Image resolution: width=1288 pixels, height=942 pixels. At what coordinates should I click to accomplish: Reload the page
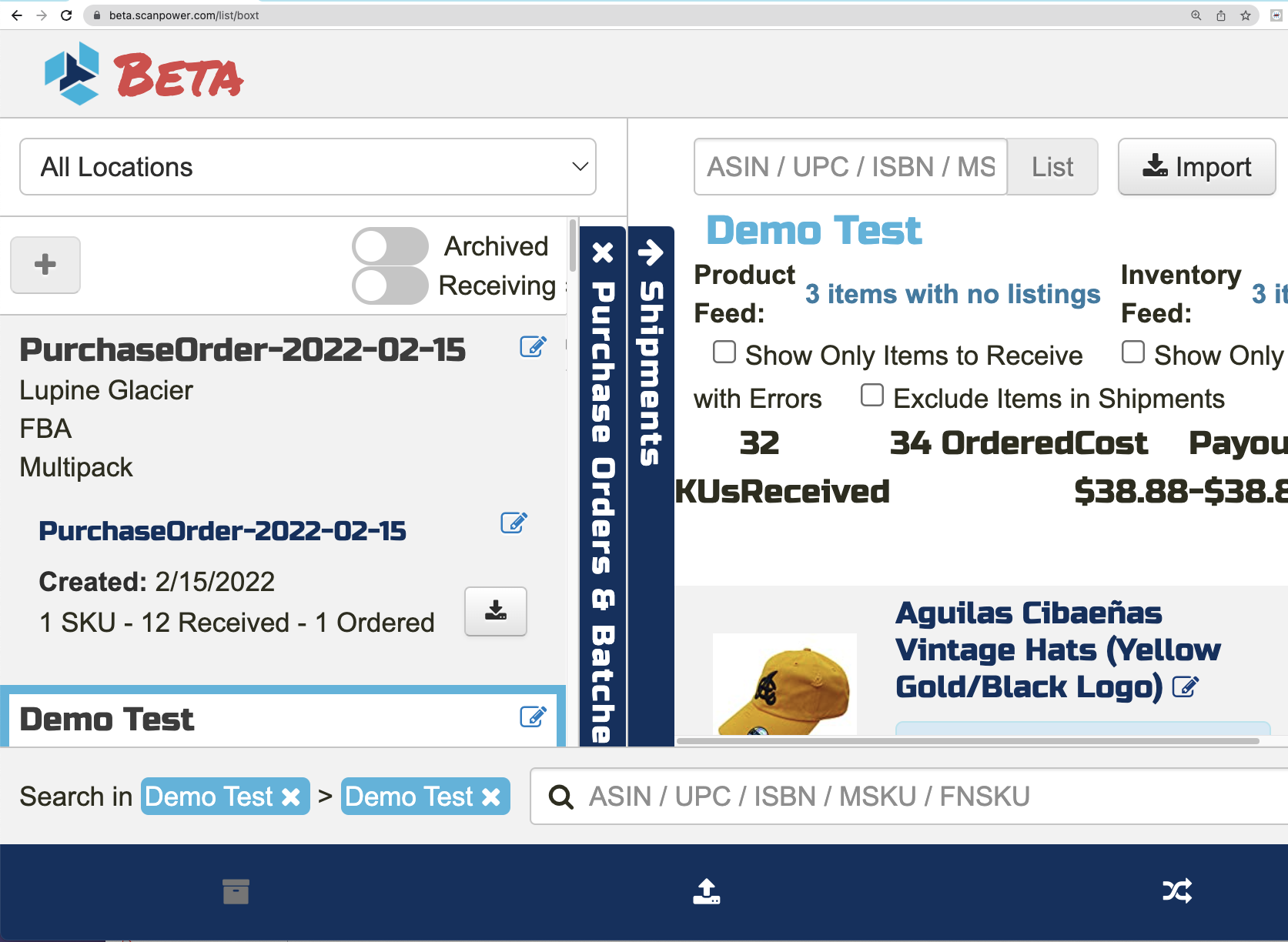66,15
